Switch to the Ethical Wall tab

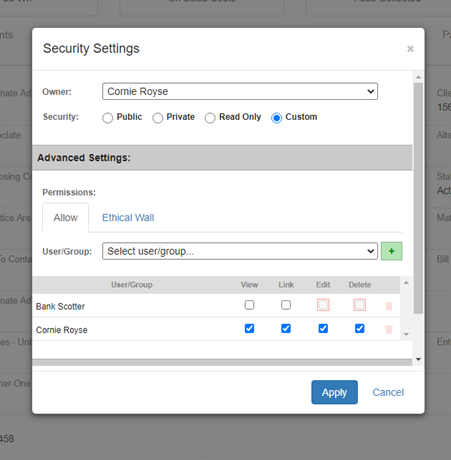128,218
